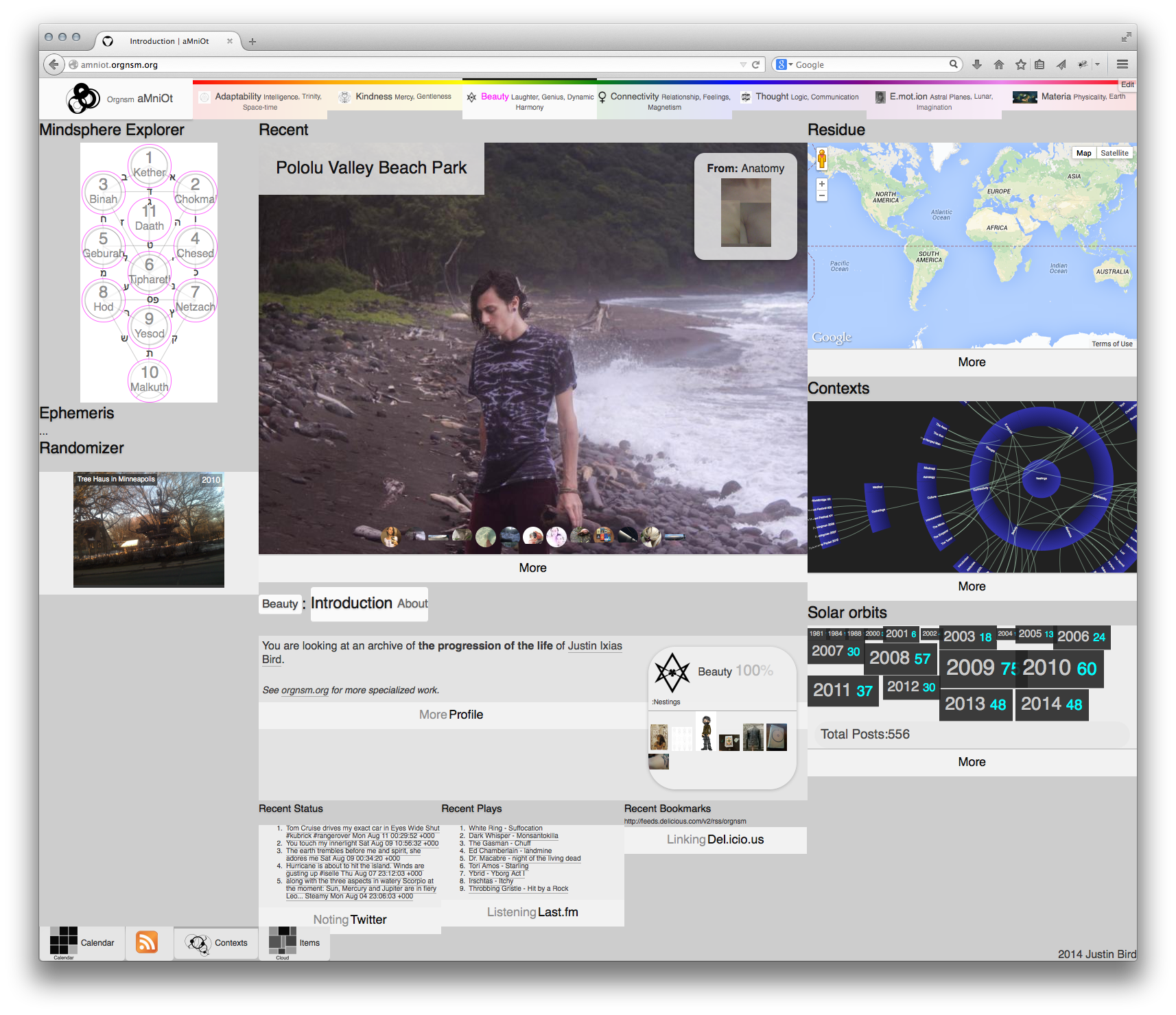Open the Items cloud icon

282,940
